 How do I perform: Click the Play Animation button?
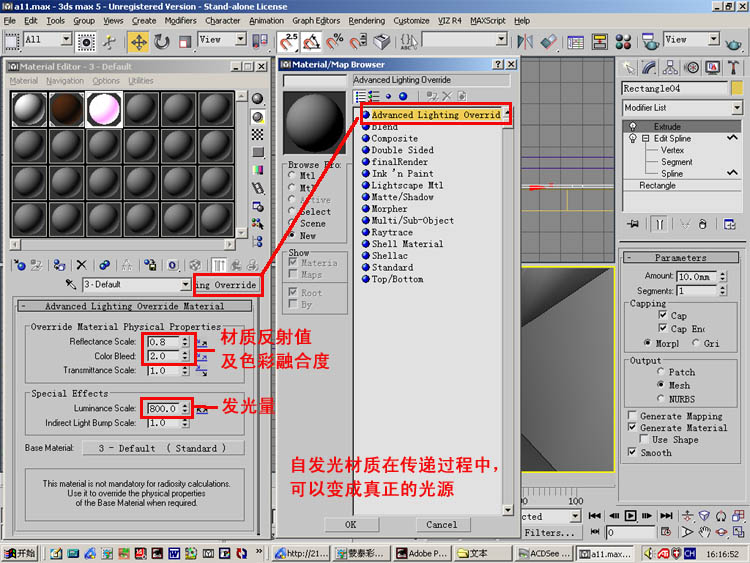tap(630, 516)
